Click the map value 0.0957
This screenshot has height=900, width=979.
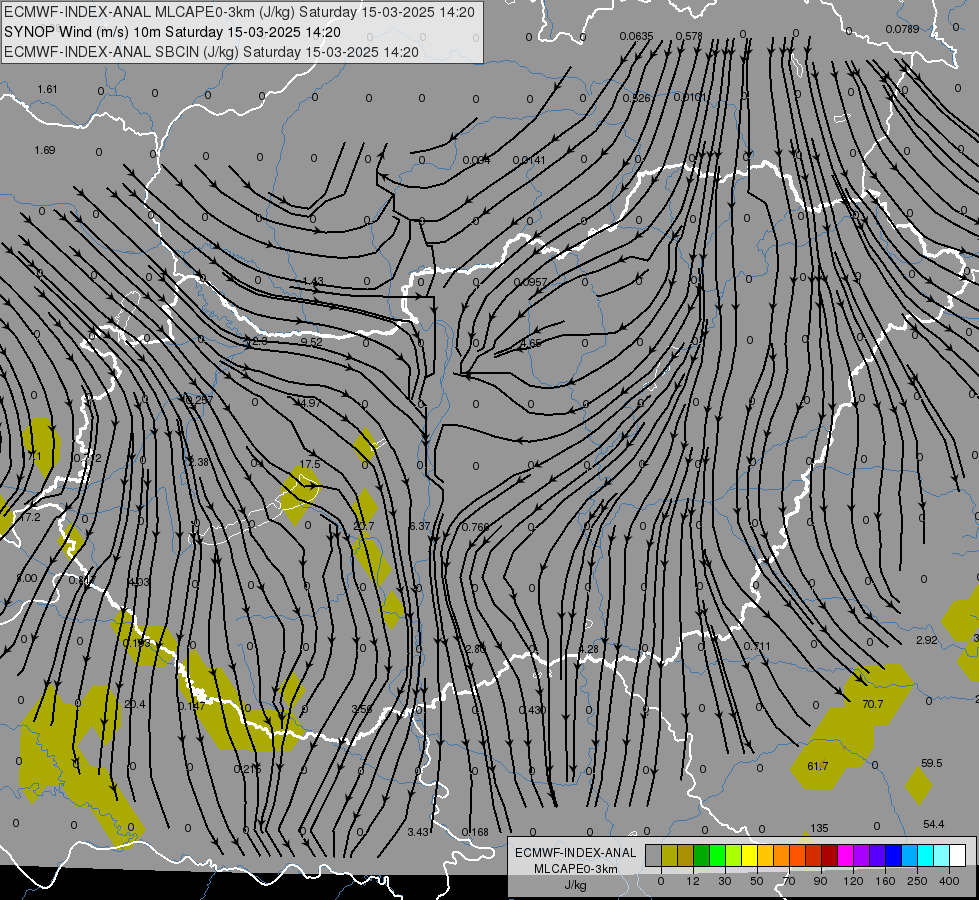click(530, 282)
